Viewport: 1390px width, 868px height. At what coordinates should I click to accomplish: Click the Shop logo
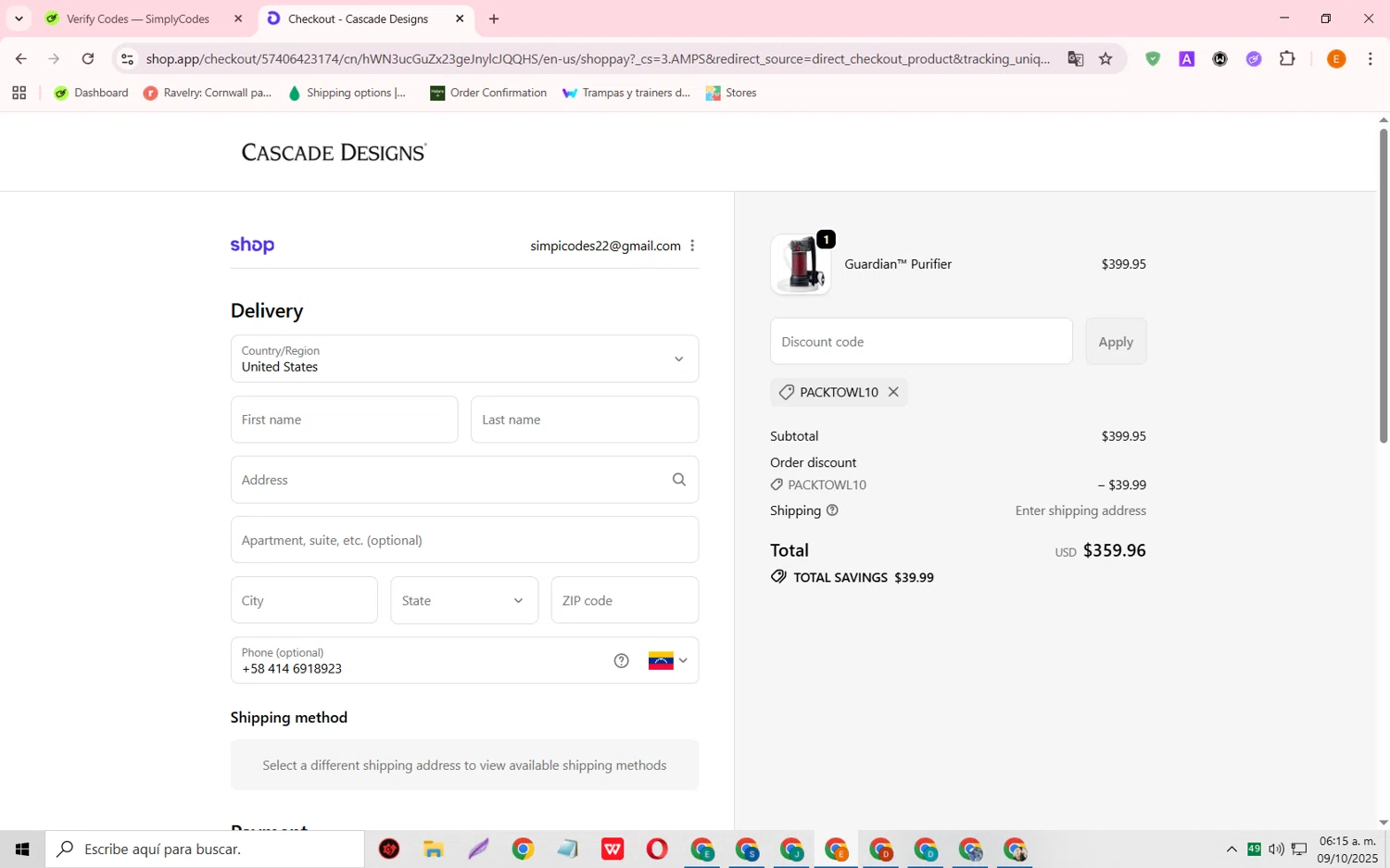252,245
